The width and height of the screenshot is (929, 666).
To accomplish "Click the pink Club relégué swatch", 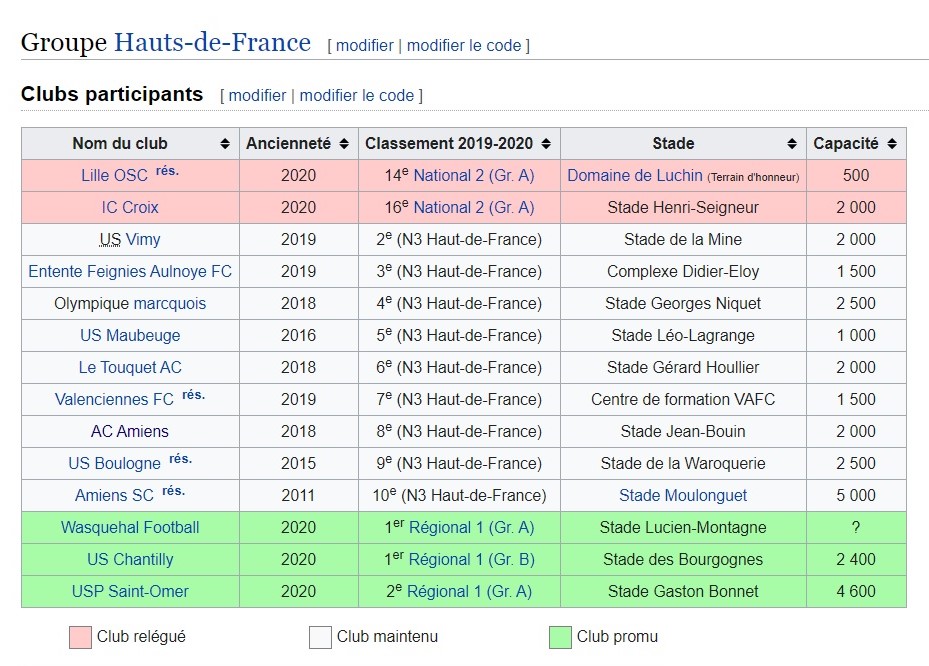I will (80, 637).
